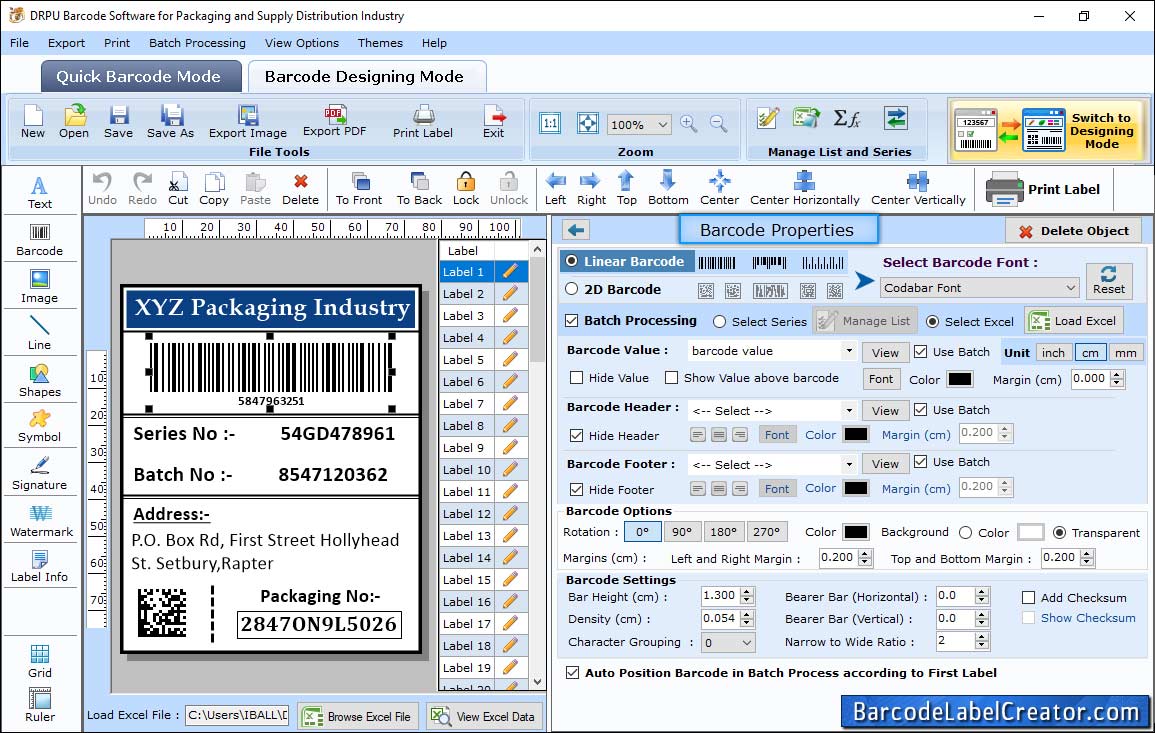This screenshot has height=733, width=1155.
Task: Toggle the Hide Header checkbox
Action: coord(577,435)
